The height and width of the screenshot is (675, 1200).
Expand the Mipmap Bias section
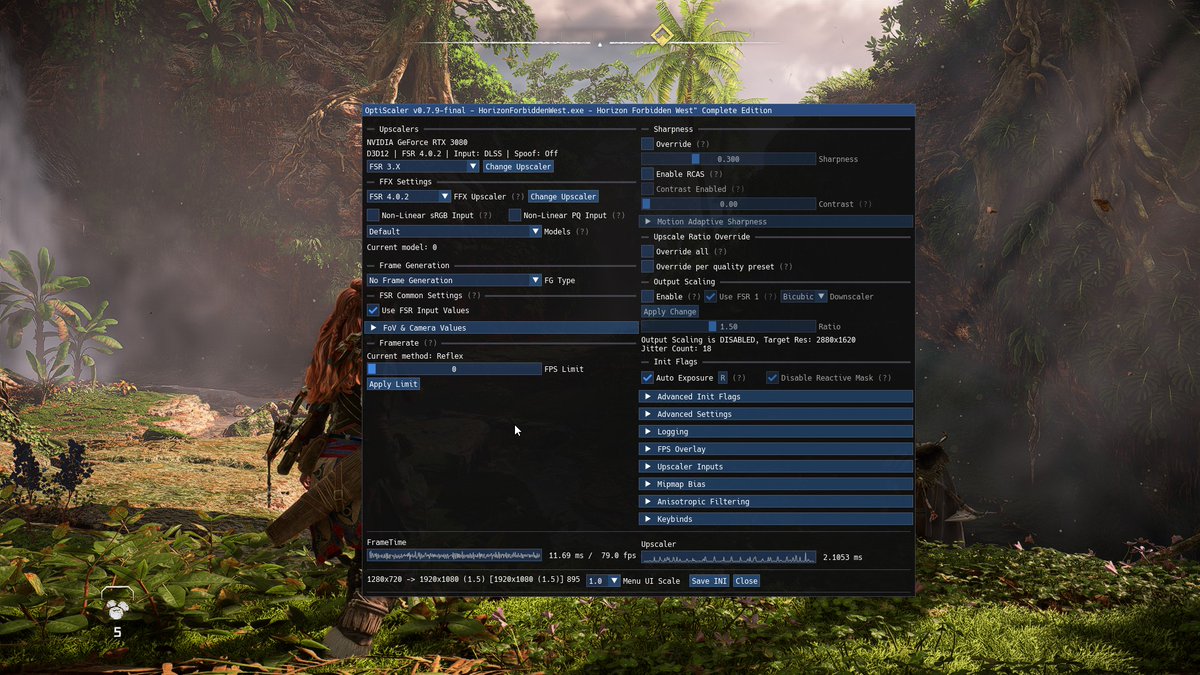[x=776, y=484]
